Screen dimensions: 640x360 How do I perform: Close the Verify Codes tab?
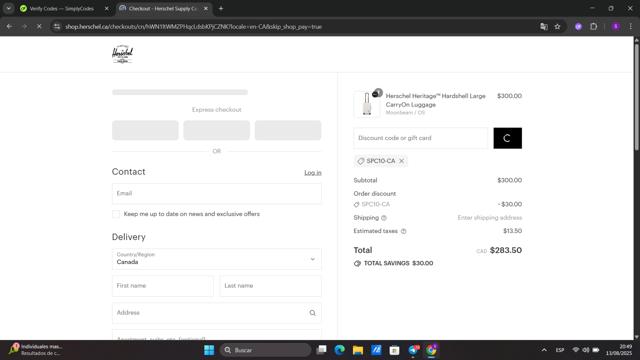pyautogui.click(x=107, y=9)
